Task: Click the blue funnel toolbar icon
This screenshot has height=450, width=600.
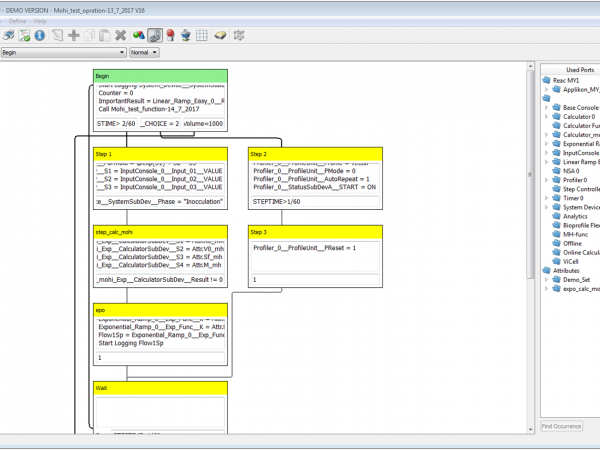Action: (186, 36)
